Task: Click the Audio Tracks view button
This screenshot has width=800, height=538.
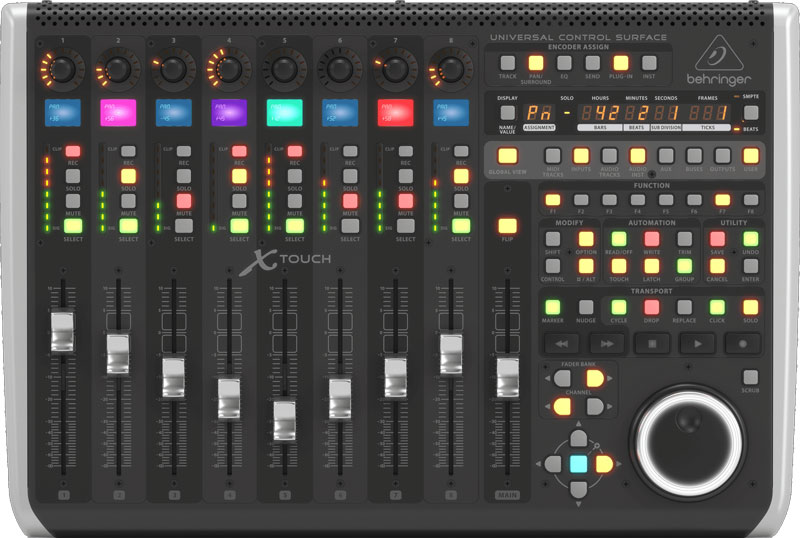Action: 609,156
